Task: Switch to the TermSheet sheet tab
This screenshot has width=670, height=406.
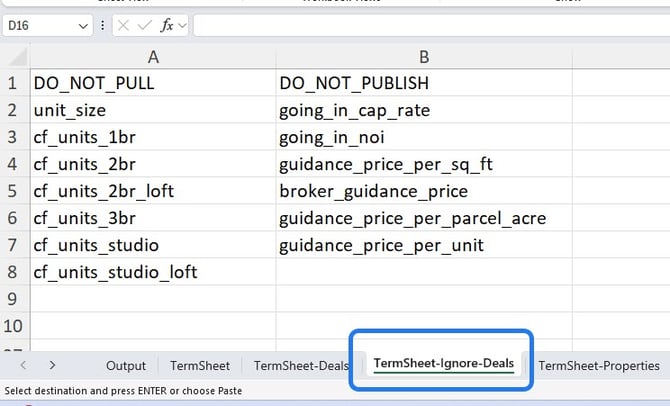Action: (200, 366)
